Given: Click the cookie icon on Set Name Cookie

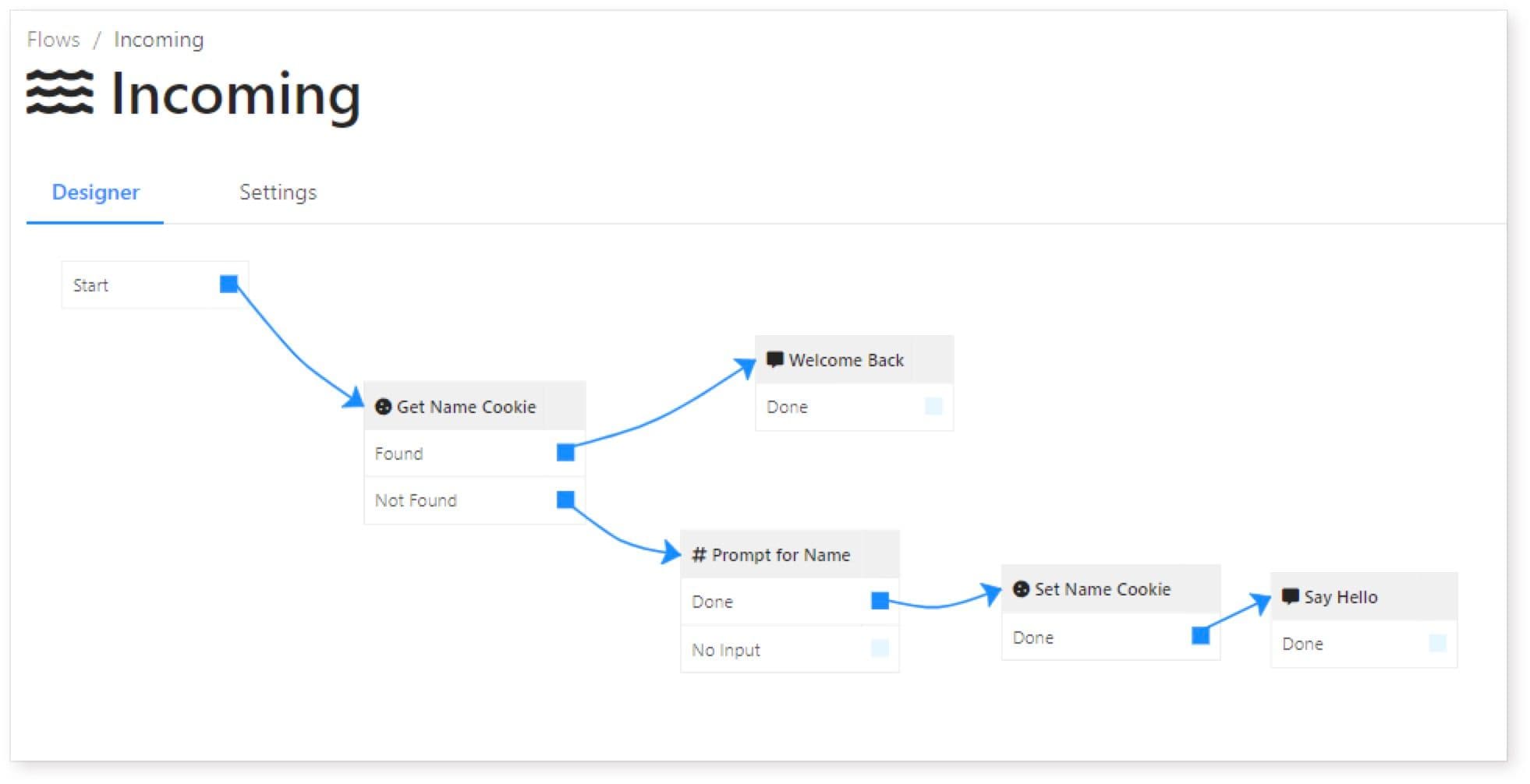Looking at the screenshot, I should [1021, 589].
